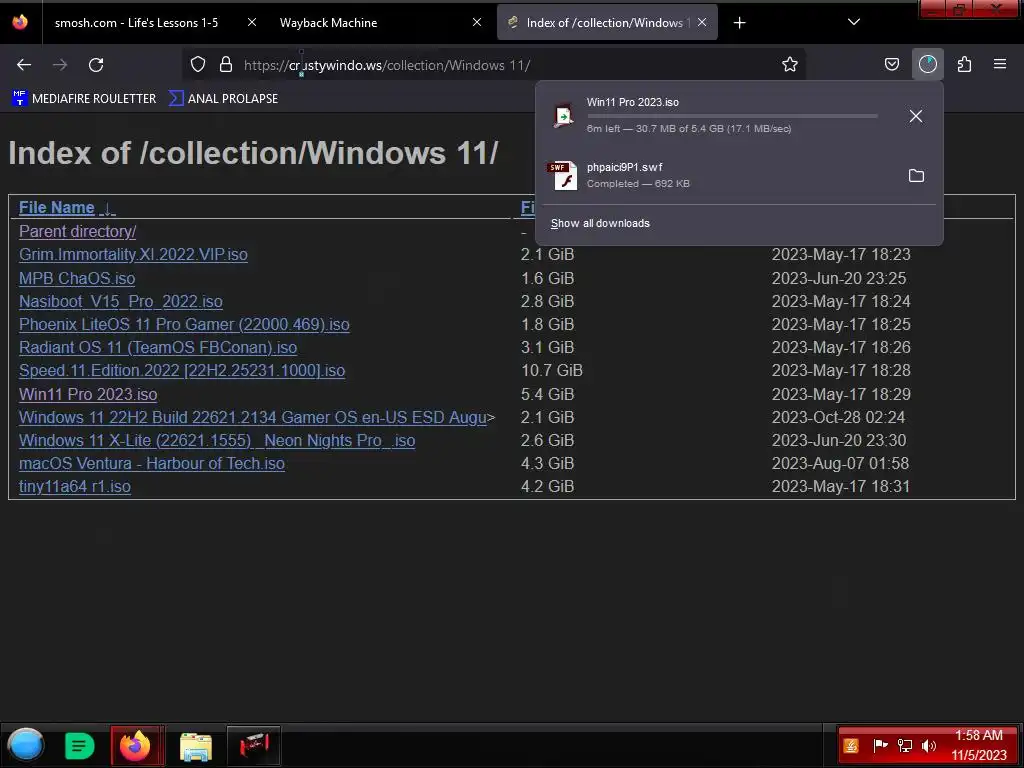Toggle the downloads panel button
Image resolution: width=1024 pixels, height=768 pixels.
coord(927,64)
